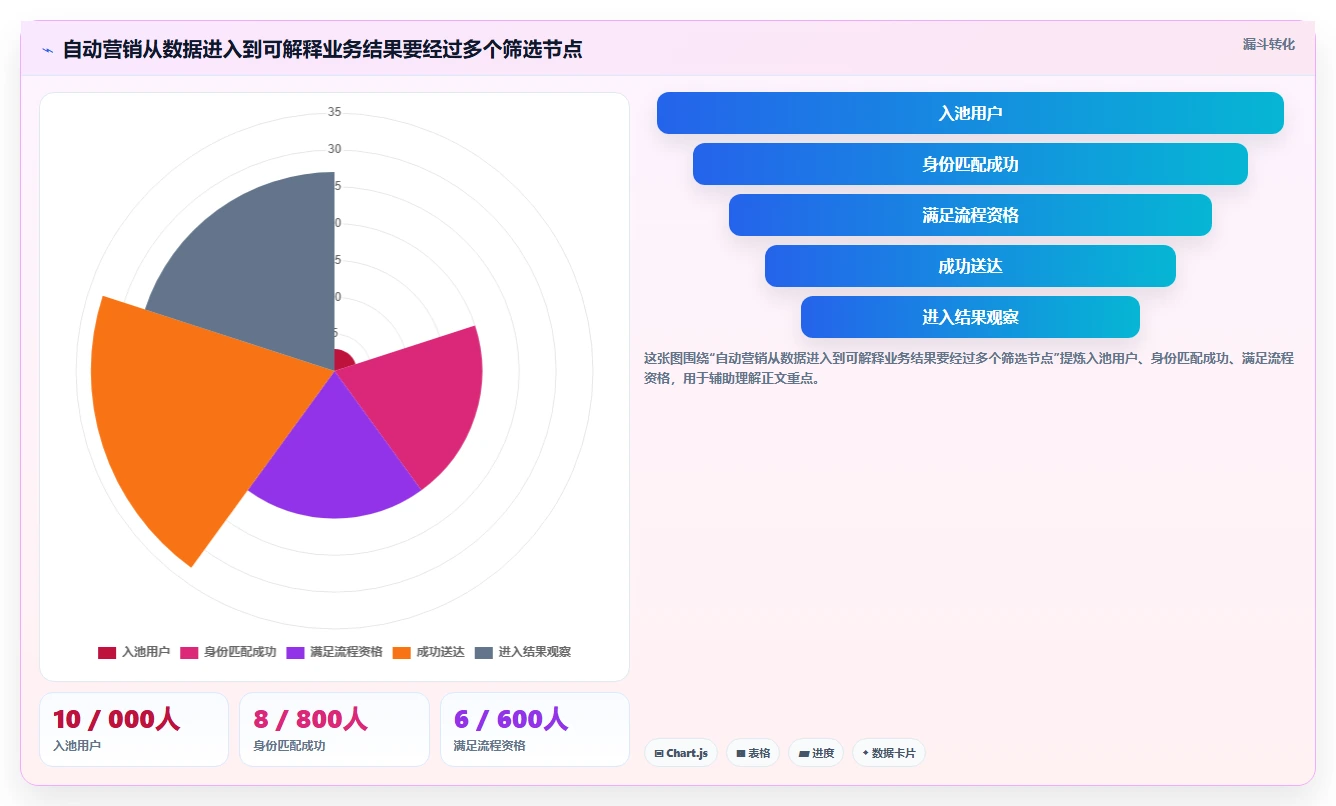
Task: Click the 数据卡片 tag
Action: [x=889, y=753]
